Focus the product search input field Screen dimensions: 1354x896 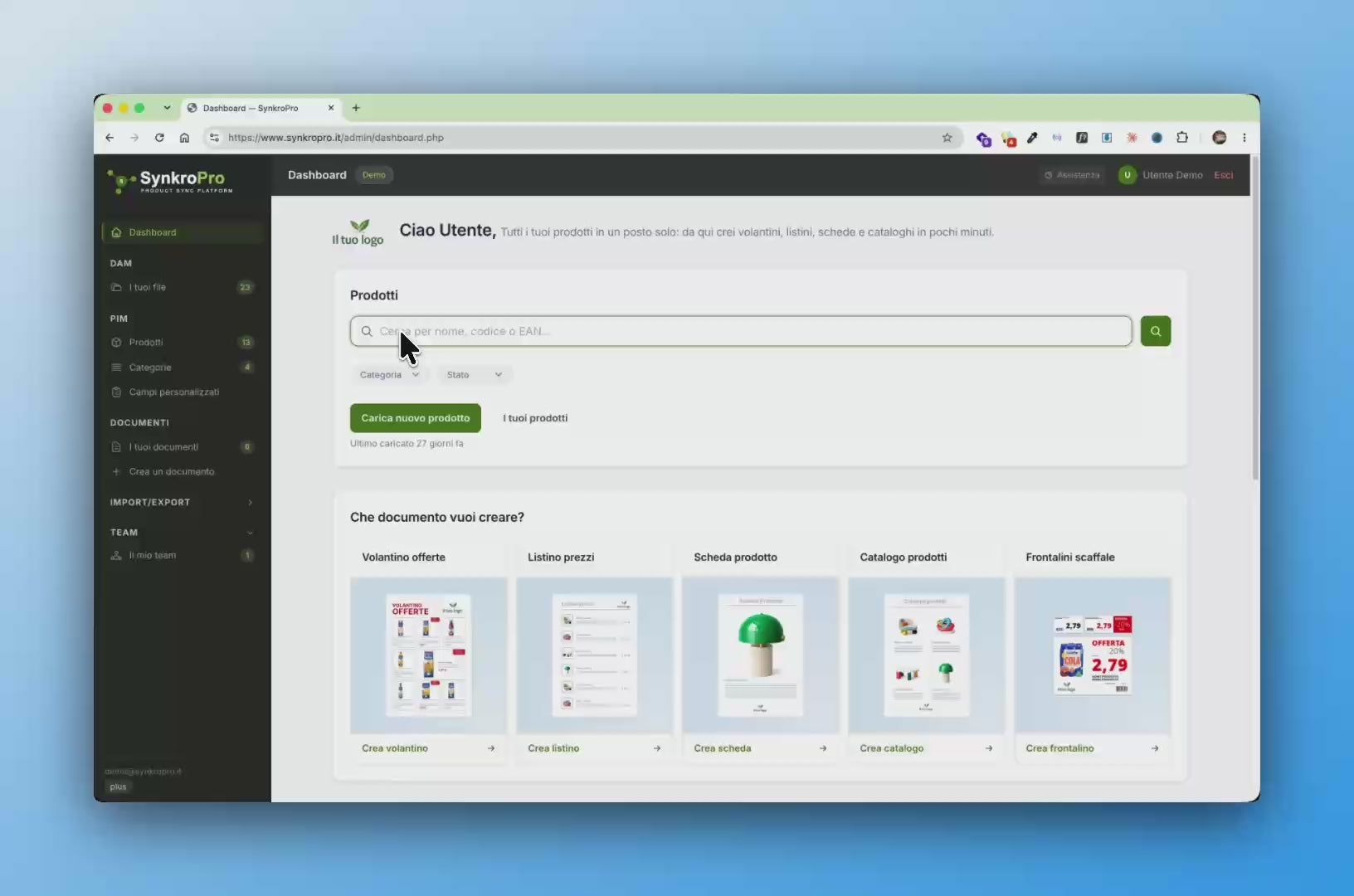pyautogui.click(x=741, y=331)
